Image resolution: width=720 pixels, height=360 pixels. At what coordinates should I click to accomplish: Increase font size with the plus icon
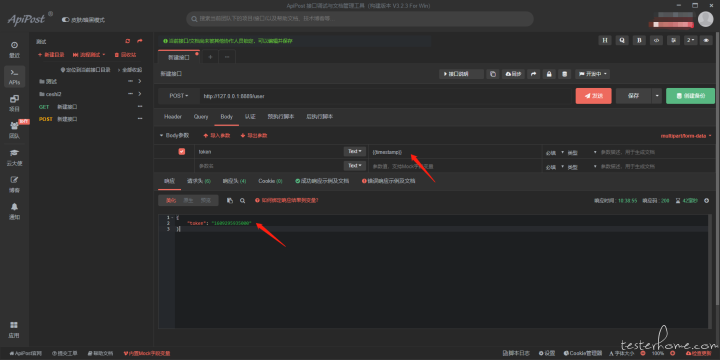tap(673, 354)
